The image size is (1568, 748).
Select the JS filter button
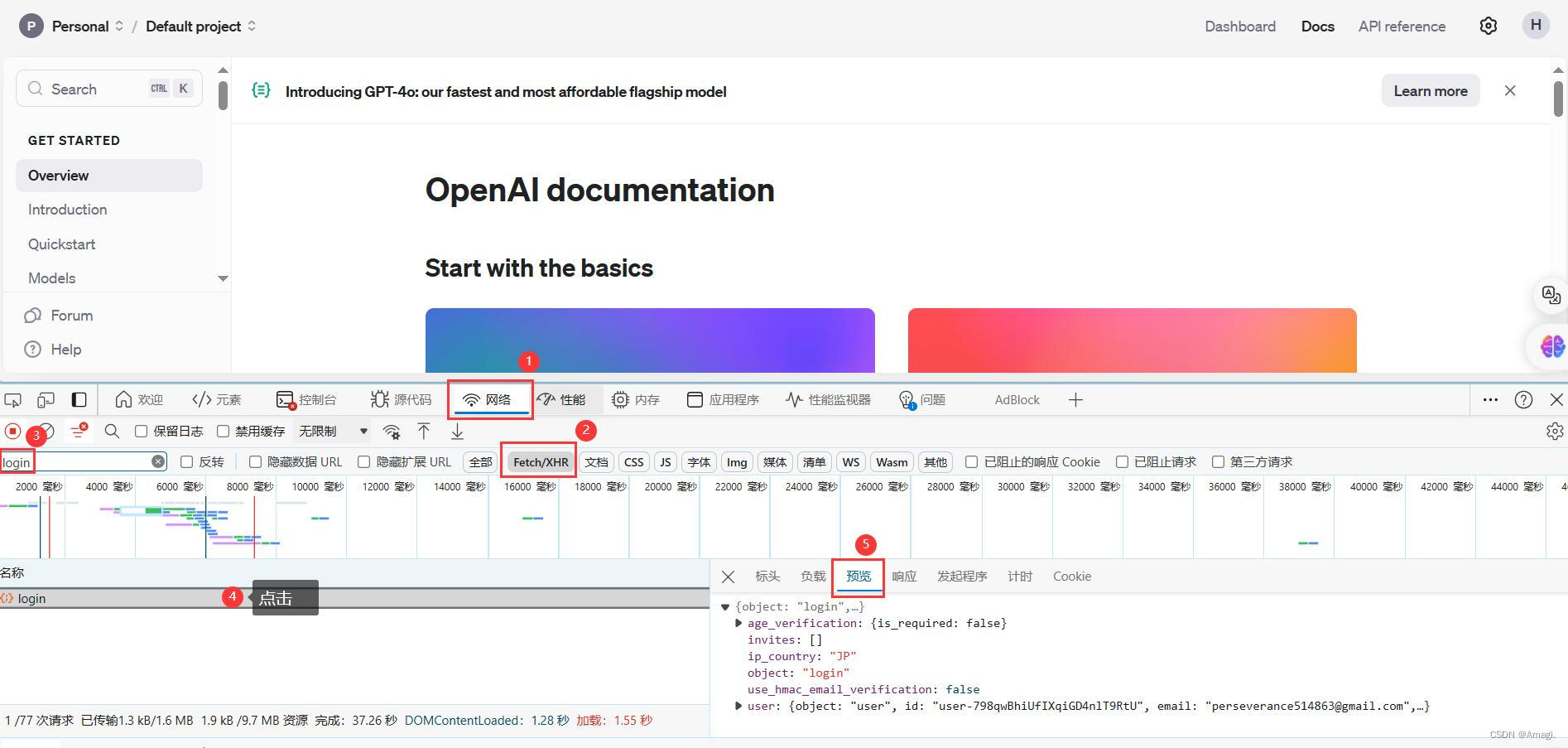(x=665, y=462)
